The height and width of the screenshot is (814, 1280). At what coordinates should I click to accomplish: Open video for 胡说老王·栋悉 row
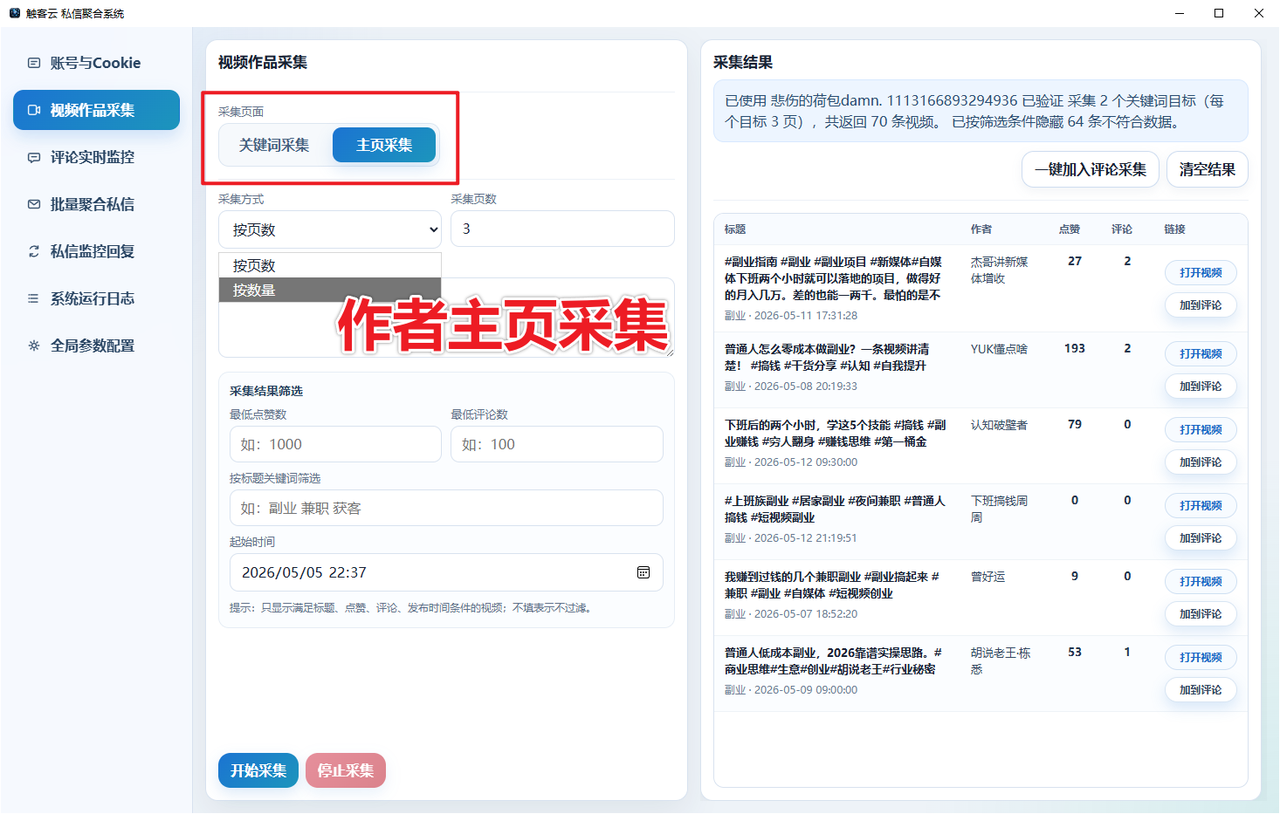tap(1200, 657)
